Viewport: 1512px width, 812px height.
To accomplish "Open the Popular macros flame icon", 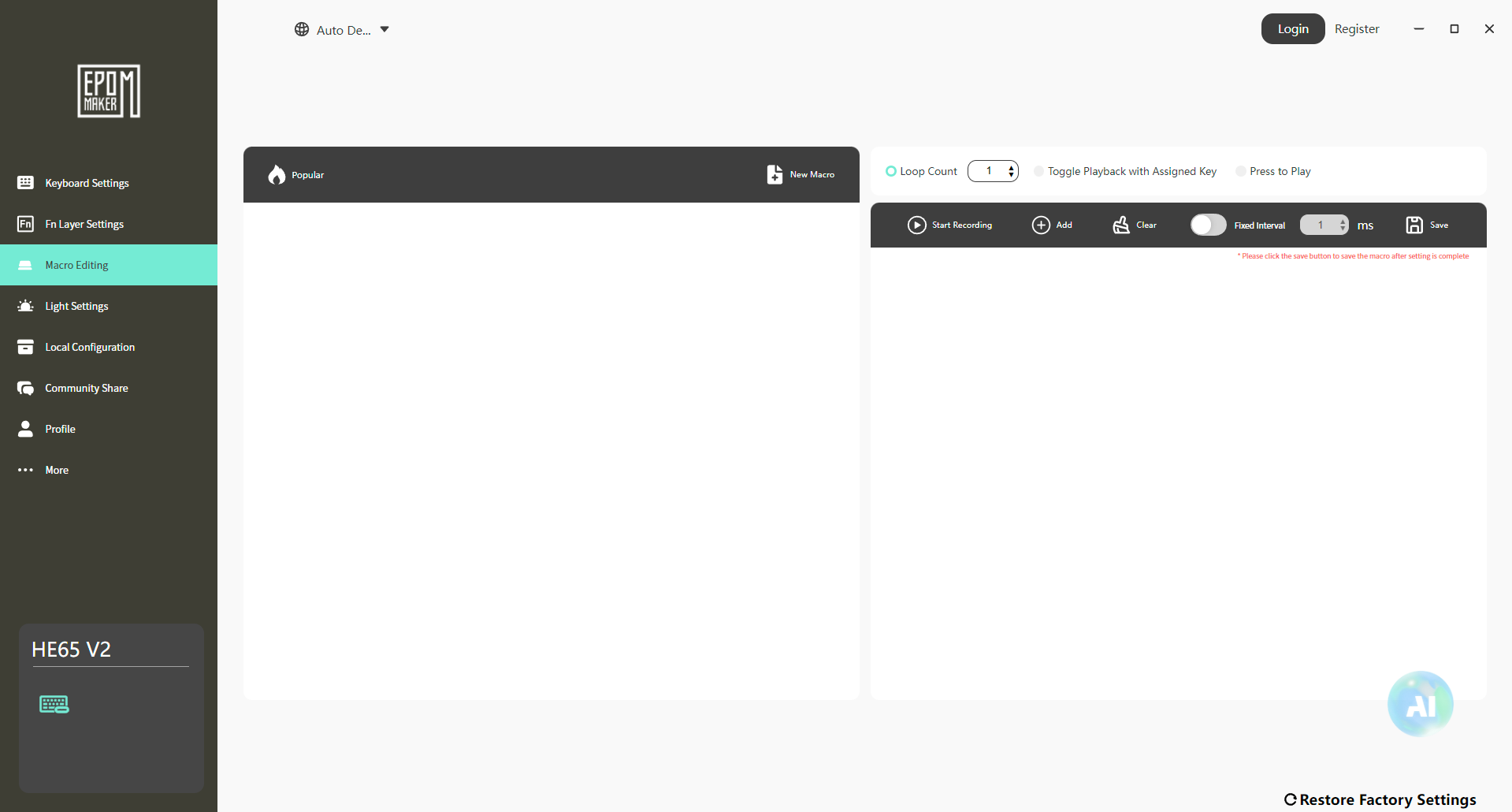I will [x=277, y=174].
